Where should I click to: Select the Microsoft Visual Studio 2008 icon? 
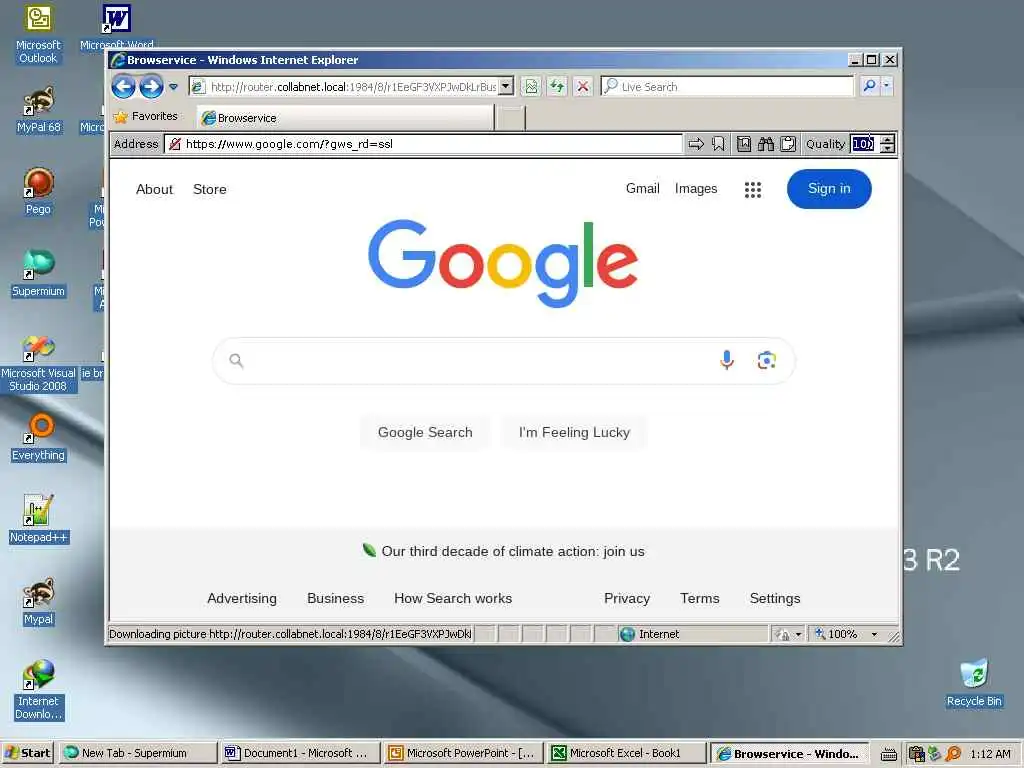point(38,363)
